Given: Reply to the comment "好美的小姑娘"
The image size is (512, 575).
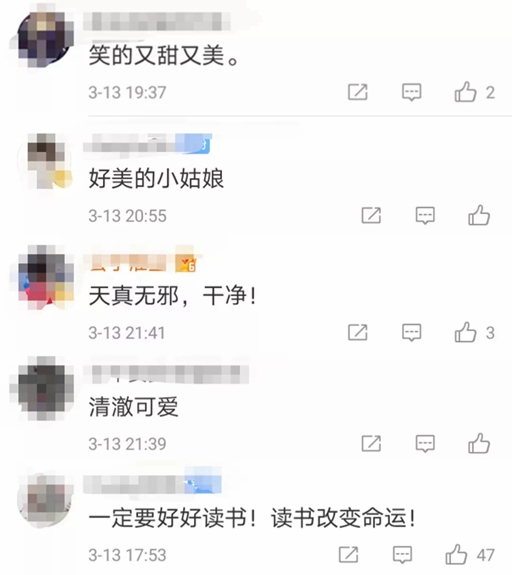Looking at the screenshot, I should (x=425, y=215).
